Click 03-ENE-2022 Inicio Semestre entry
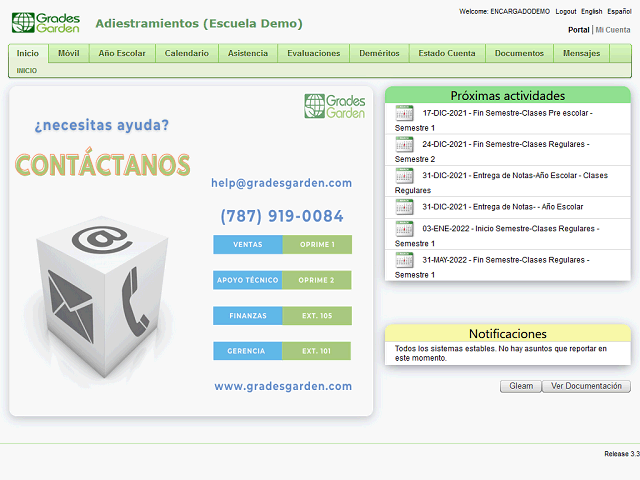Screen dimensions: 640x480 (508, 234)
